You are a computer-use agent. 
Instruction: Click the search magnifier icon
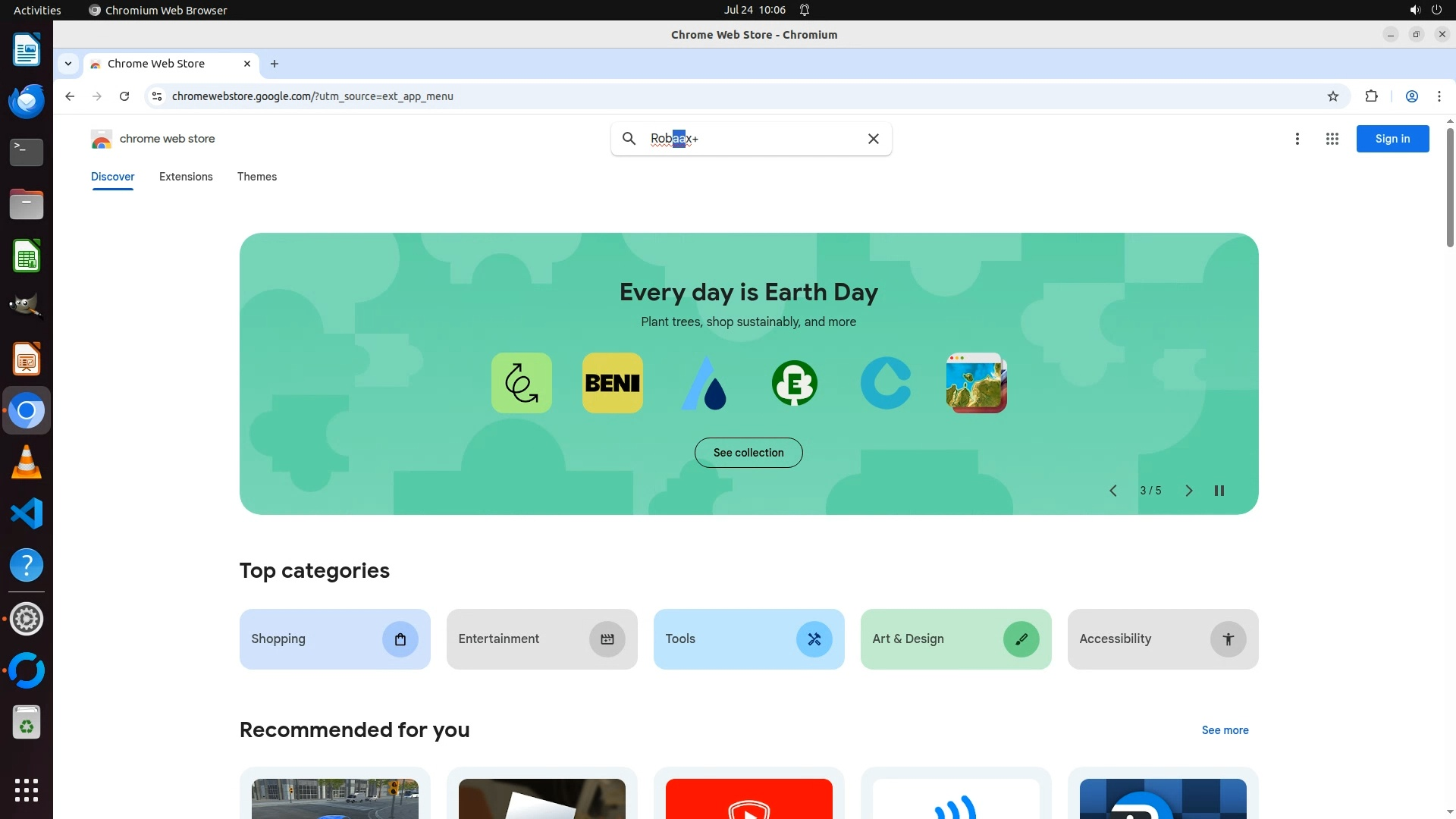[629, 139]
